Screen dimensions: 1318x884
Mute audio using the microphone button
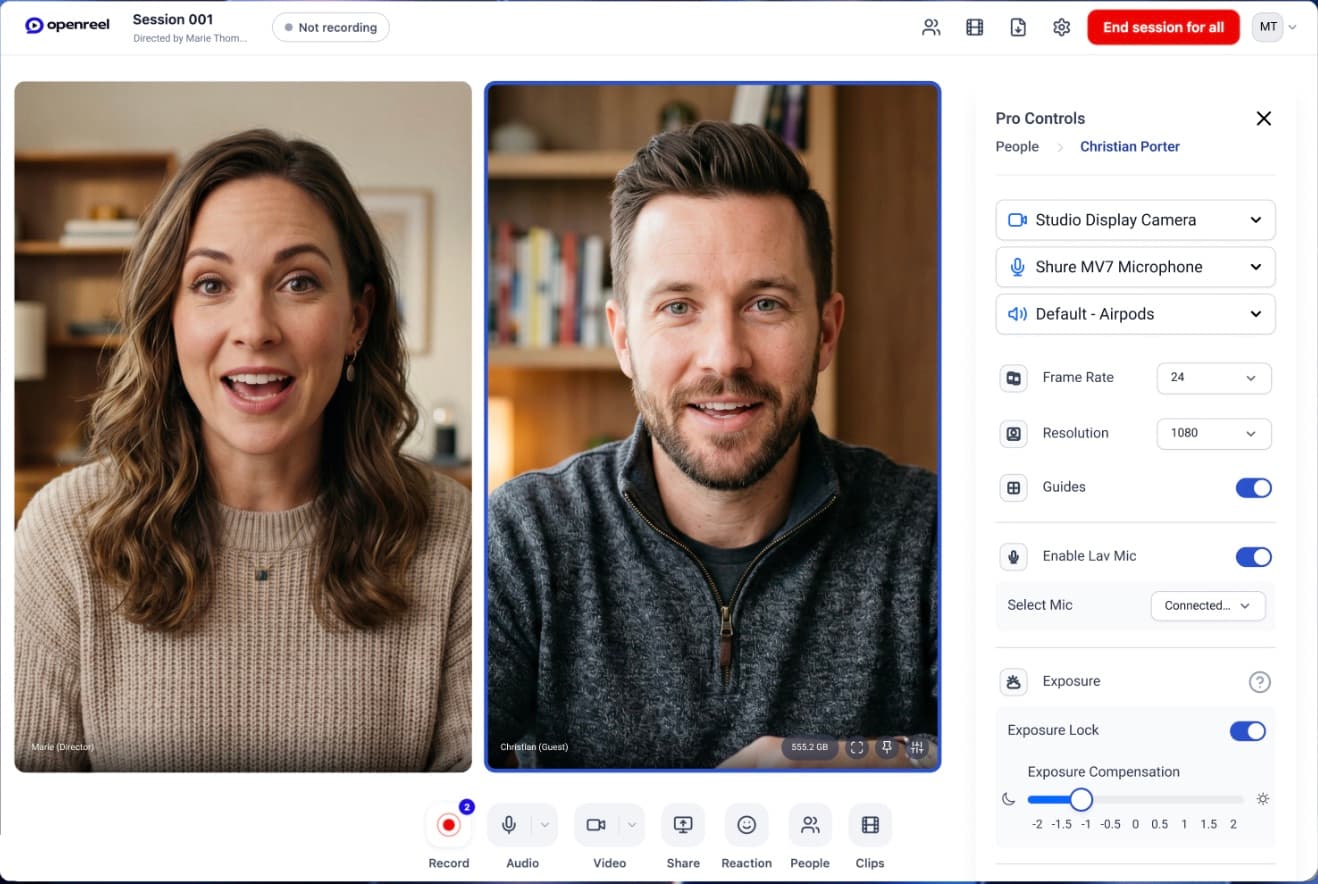tap(509, 825)
